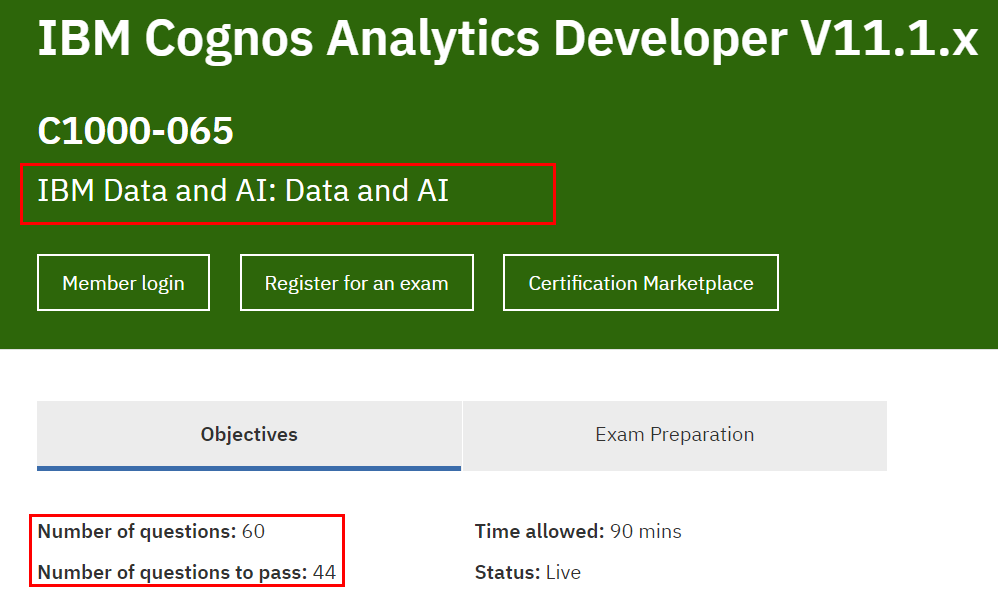Image resolution: width=998 pixels, height=594 pixels.
Task: Select the value 60 for questions
Action: [253, 531]
